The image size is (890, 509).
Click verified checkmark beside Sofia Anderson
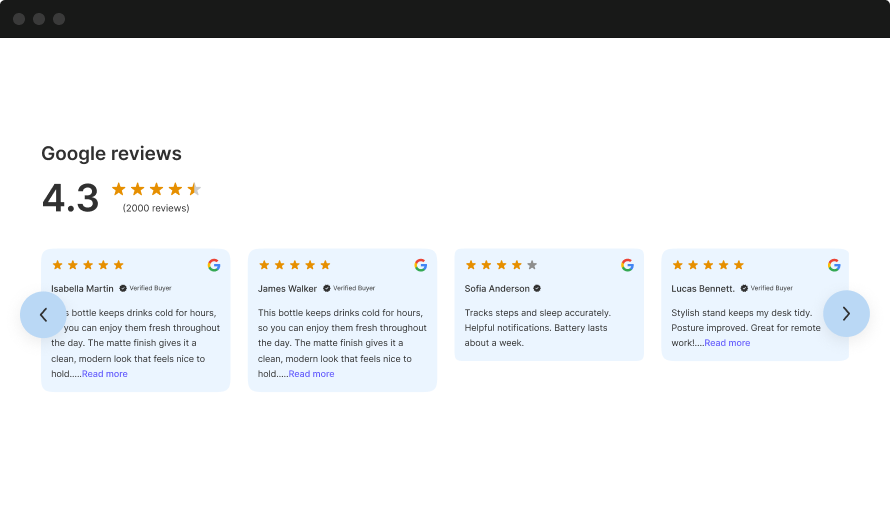point(537,288)
